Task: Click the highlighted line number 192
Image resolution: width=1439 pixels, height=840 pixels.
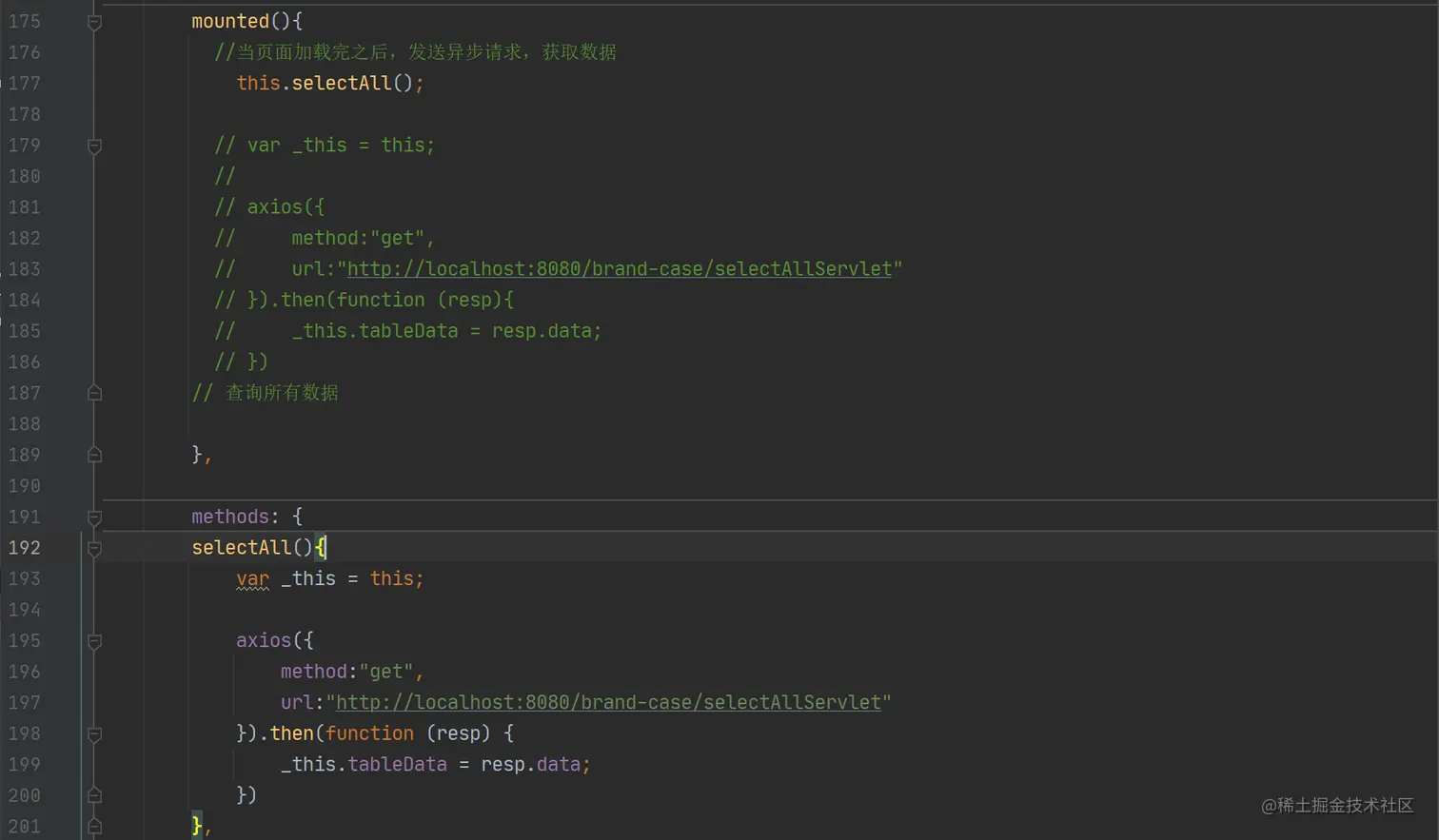Action: tap(25, 548)
